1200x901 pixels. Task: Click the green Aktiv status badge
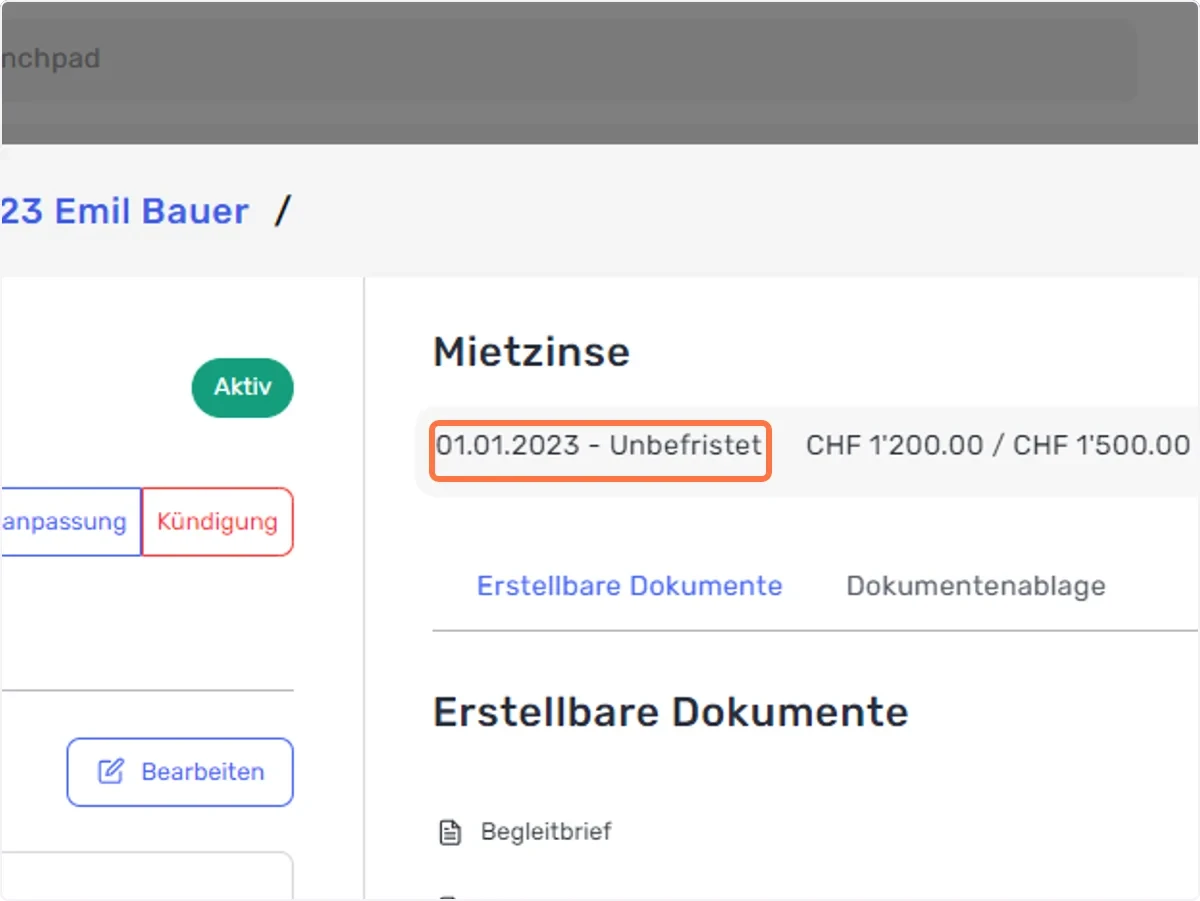[243, 387]
